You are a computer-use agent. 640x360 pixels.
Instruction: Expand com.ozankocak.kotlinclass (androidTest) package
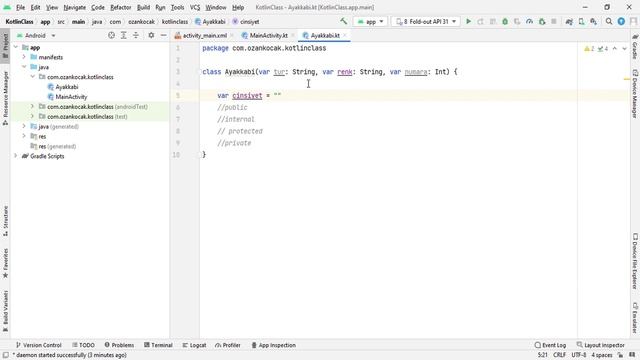[x=32, y=107]
